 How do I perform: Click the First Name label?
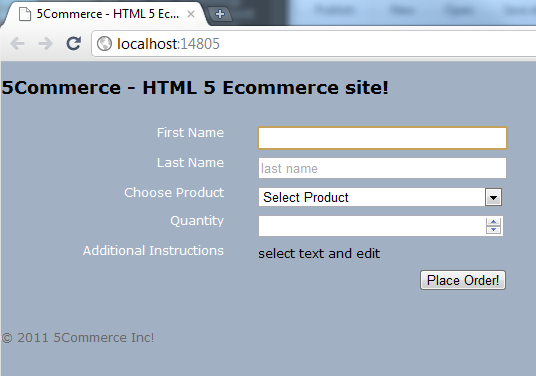click(x=190, y=133)
